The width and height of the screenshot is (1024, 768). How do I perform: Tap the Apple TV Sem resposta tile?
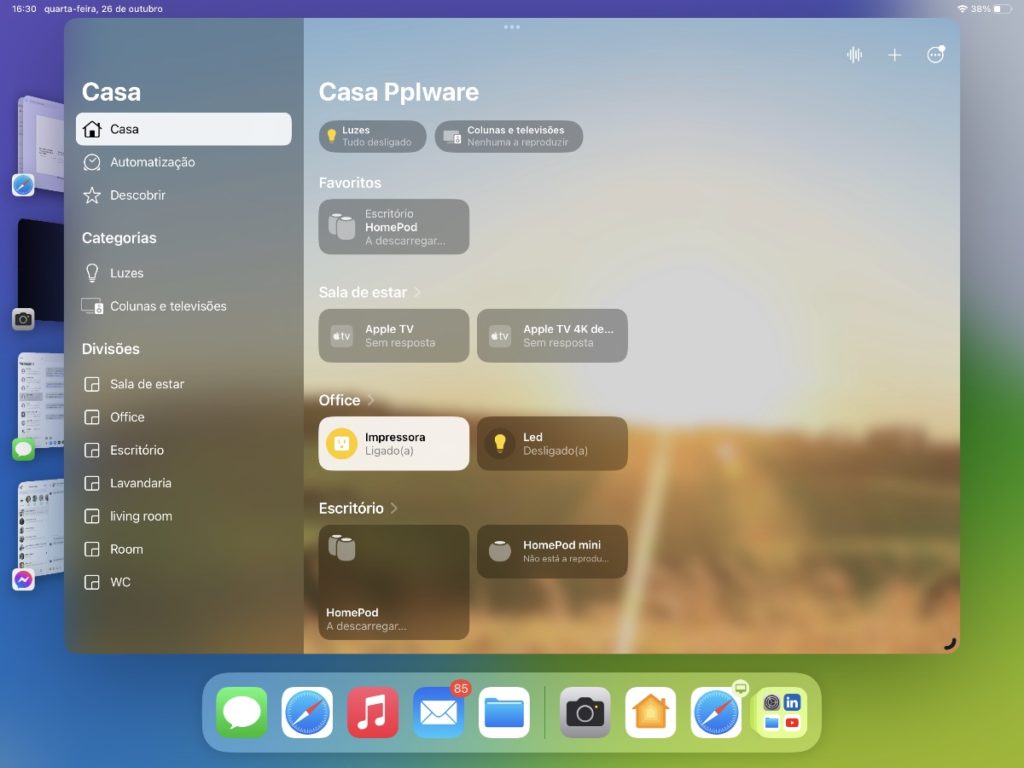click(x=394, y=336)
